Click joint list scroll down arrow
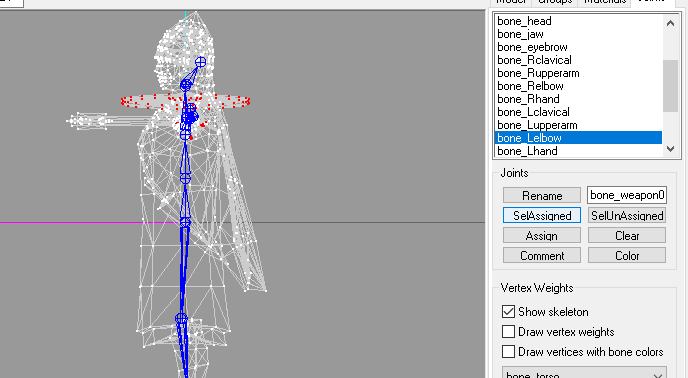Viewport: 688px width, 378px height. 670,149
